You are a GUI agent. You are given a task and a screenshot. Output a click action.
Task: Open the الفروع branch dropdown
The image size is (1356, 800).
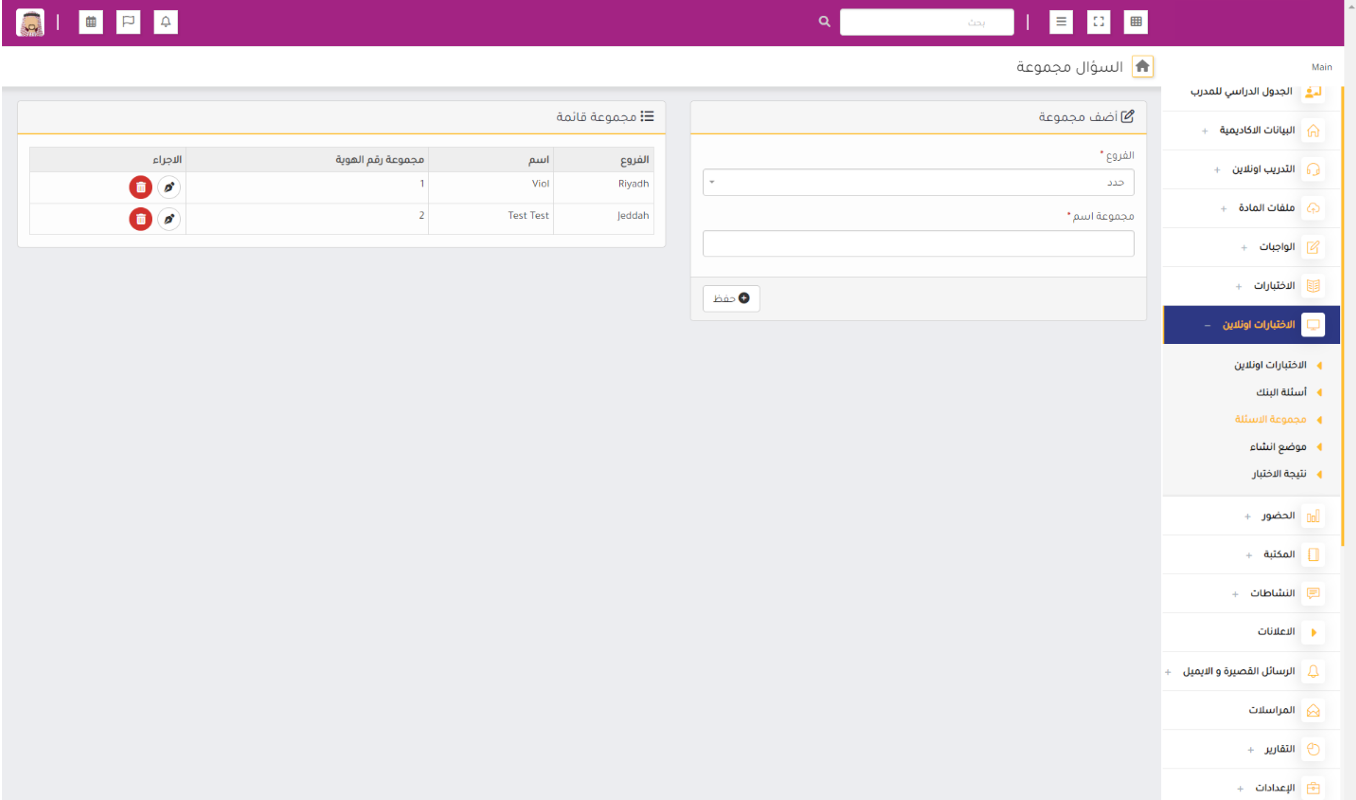pos(918,182)
